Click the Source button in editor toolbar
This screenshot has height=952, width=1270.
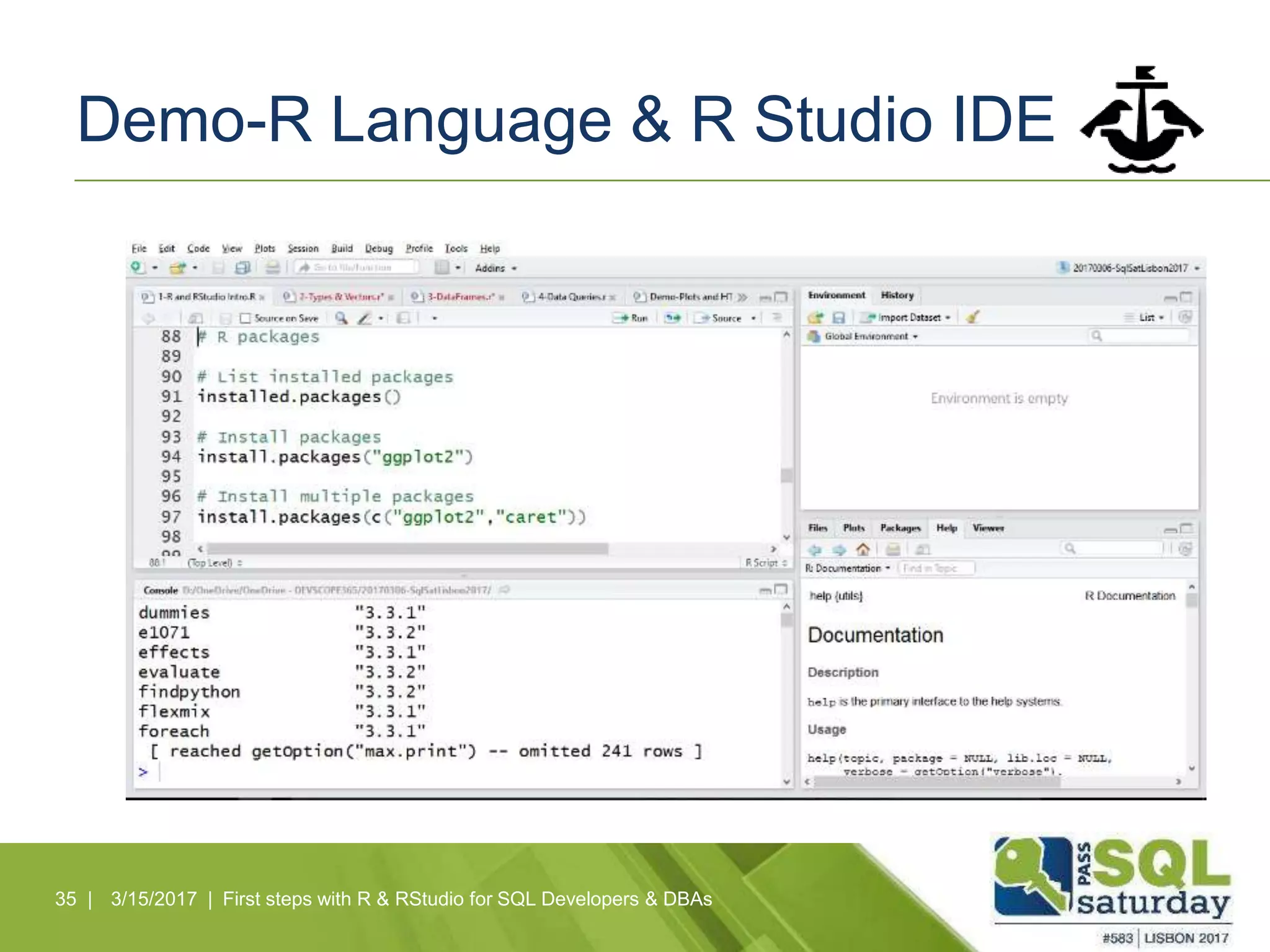pyautogui.click(x=718, y=318)
